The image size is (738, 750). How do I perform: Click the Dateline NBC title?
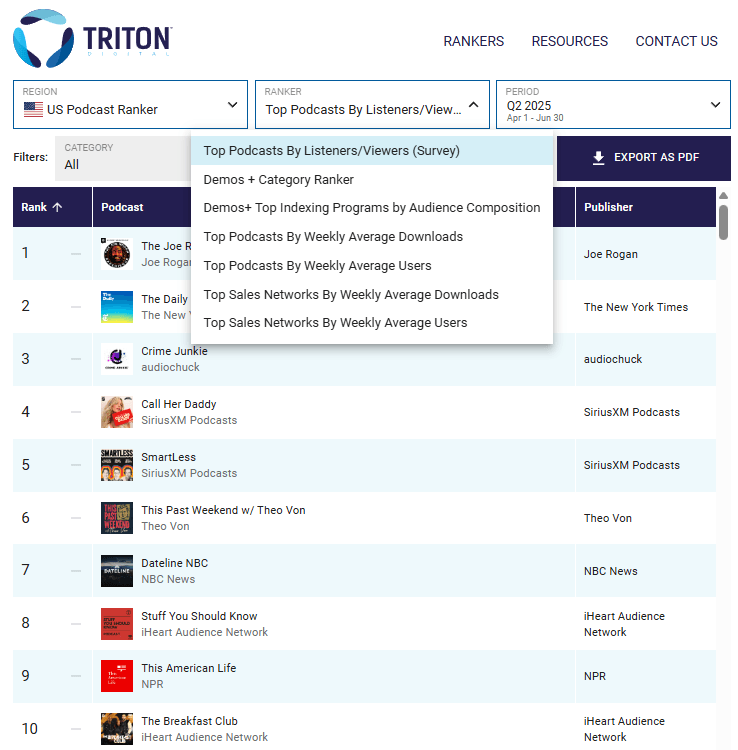click(175, 563)
